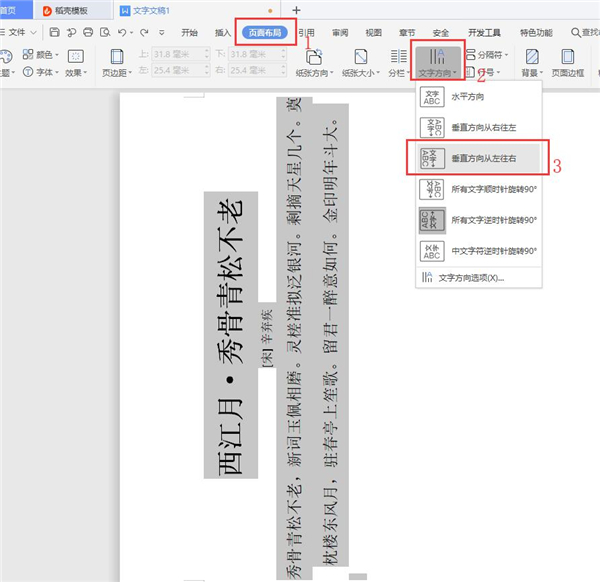
Task: Click the 背景 background icon
Action: pyautogui.click(x=528, y=60)
